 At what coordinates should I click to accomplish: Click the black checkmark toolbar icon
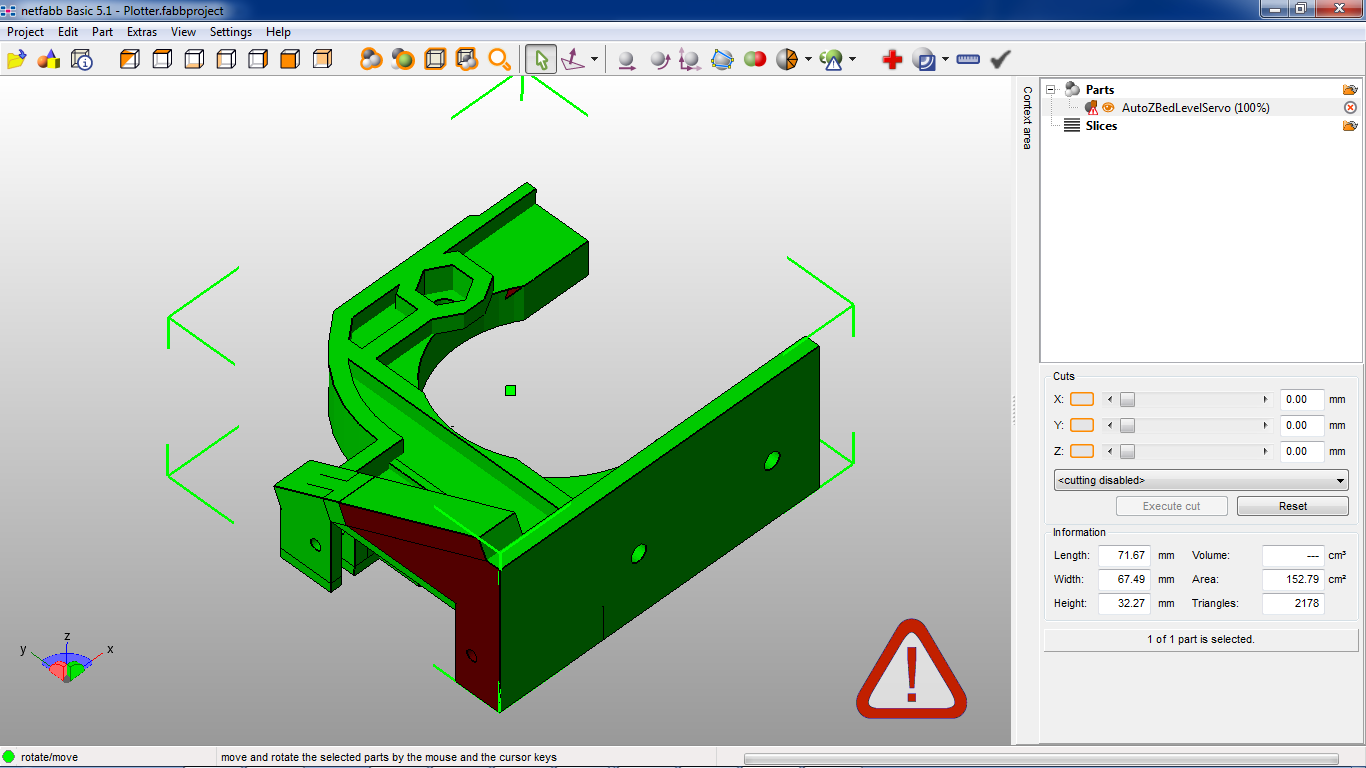click(1000, 60)
